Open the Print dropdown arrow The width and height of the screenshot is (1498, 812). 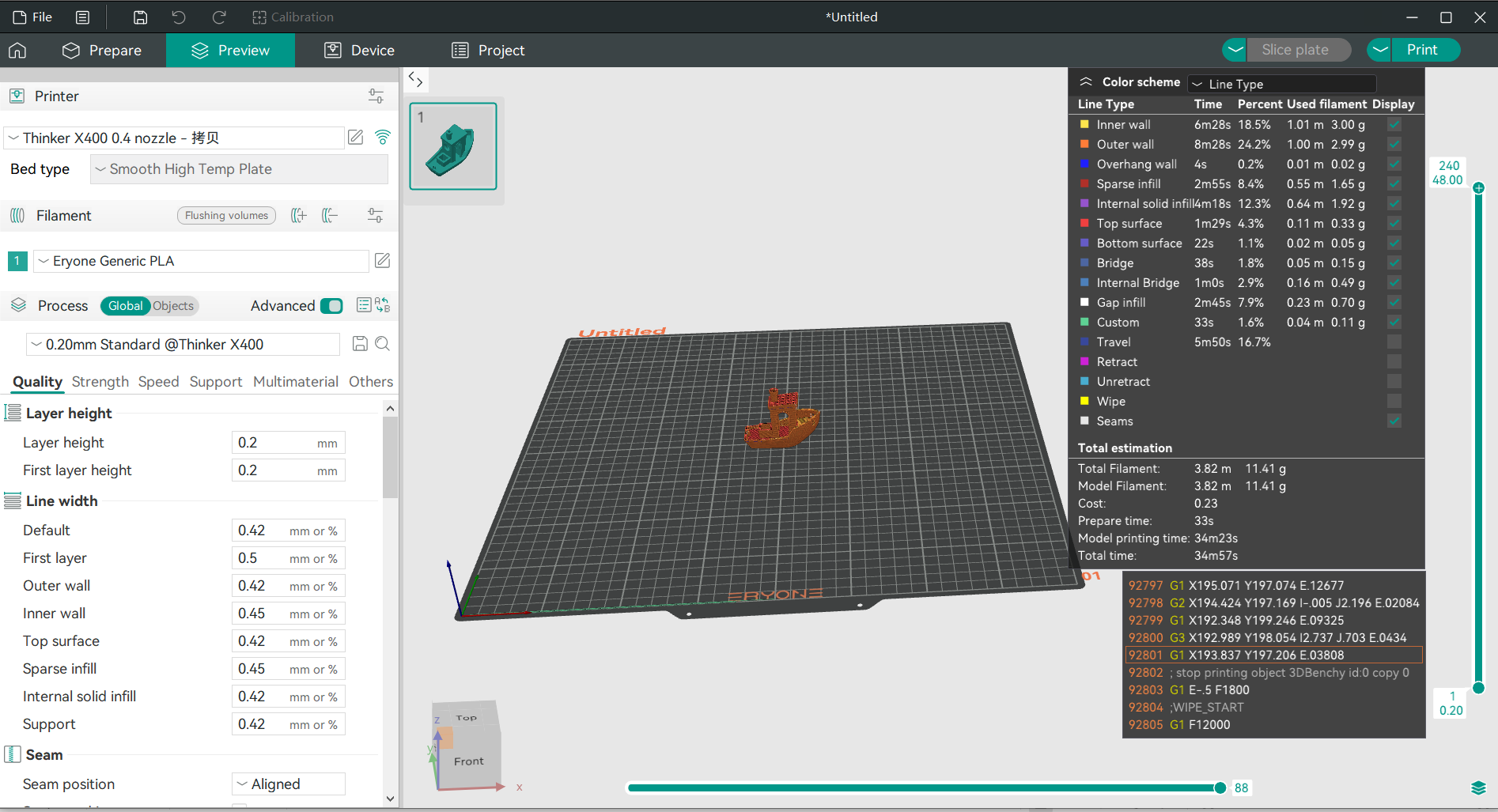[x=1379, y=50]
